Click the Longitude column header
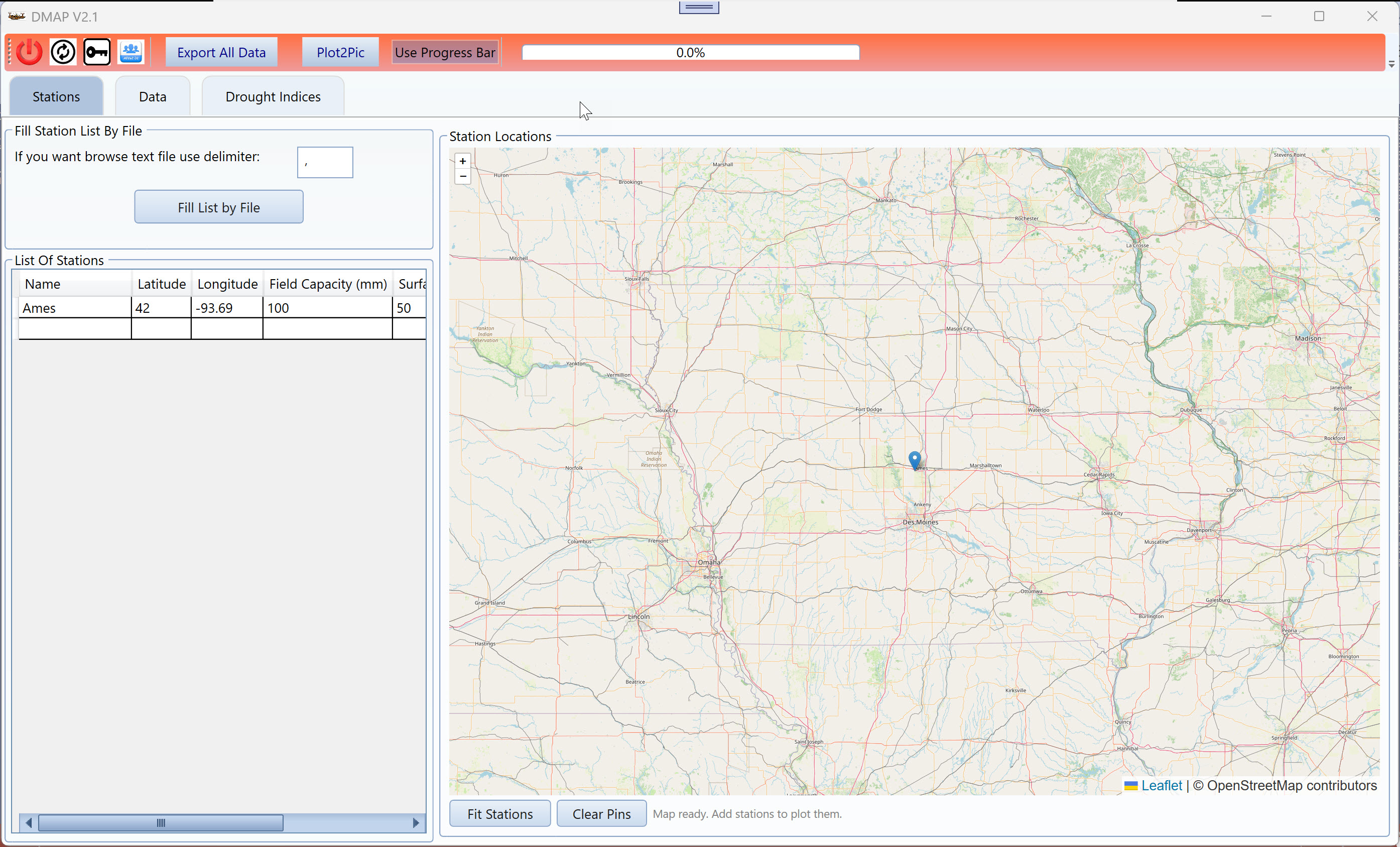Image resolution: width=1400 pixels, height=847 pixels. click(x=227, y=284)
